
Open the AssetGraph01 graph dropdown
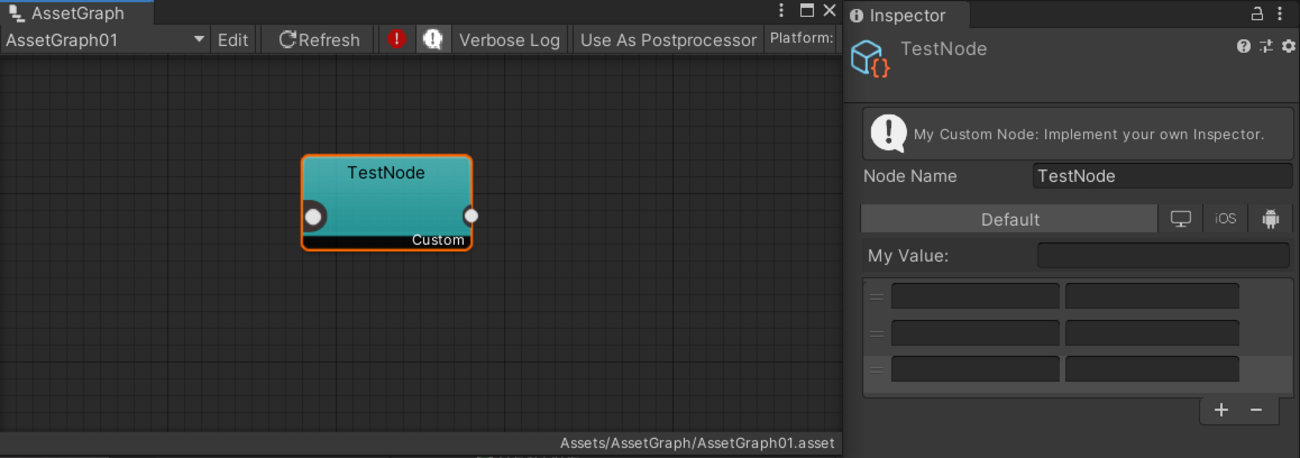[105, 40]
